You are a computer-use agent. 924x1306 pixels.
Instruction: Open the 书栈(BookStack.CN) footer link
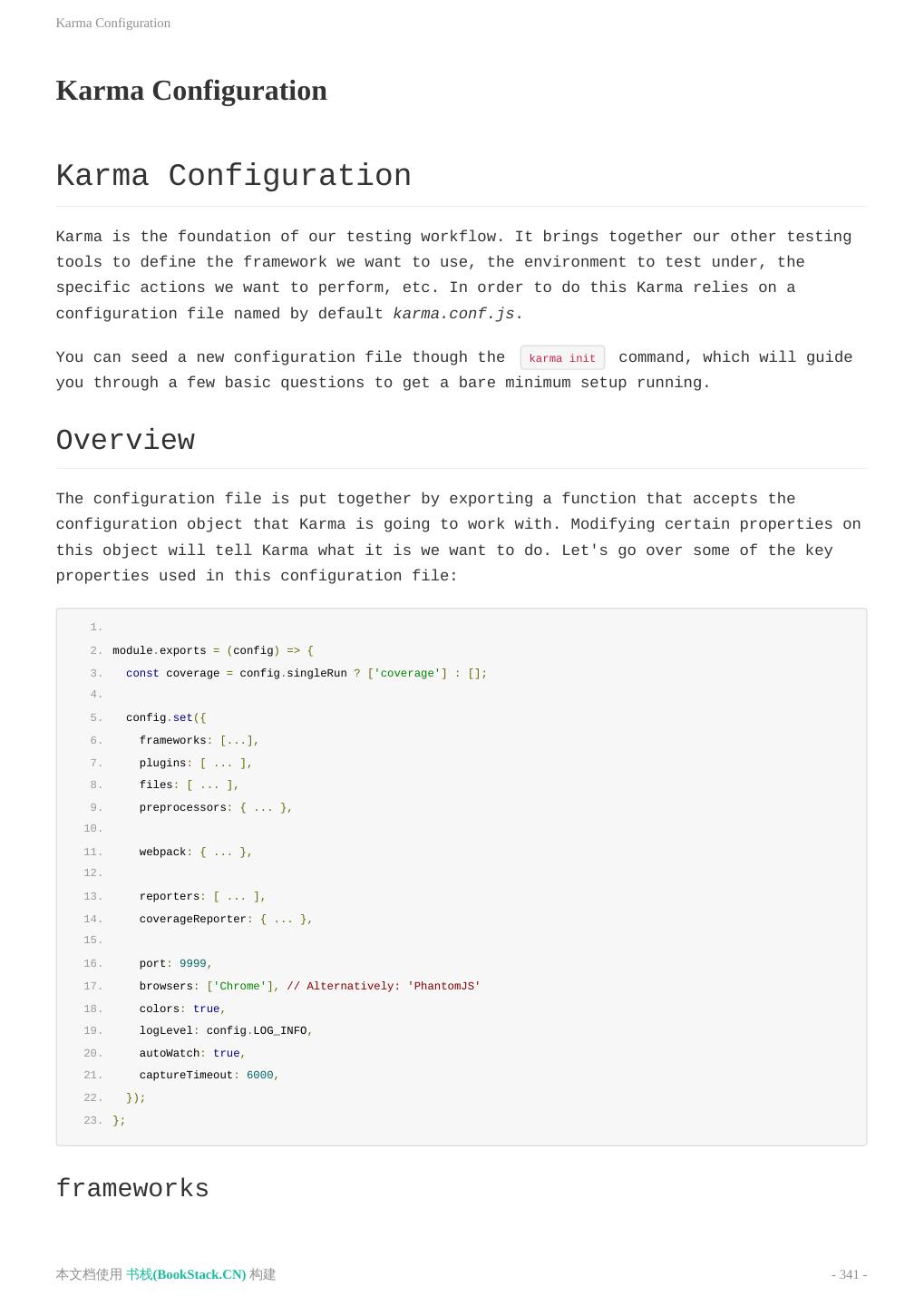[186, 1274]
